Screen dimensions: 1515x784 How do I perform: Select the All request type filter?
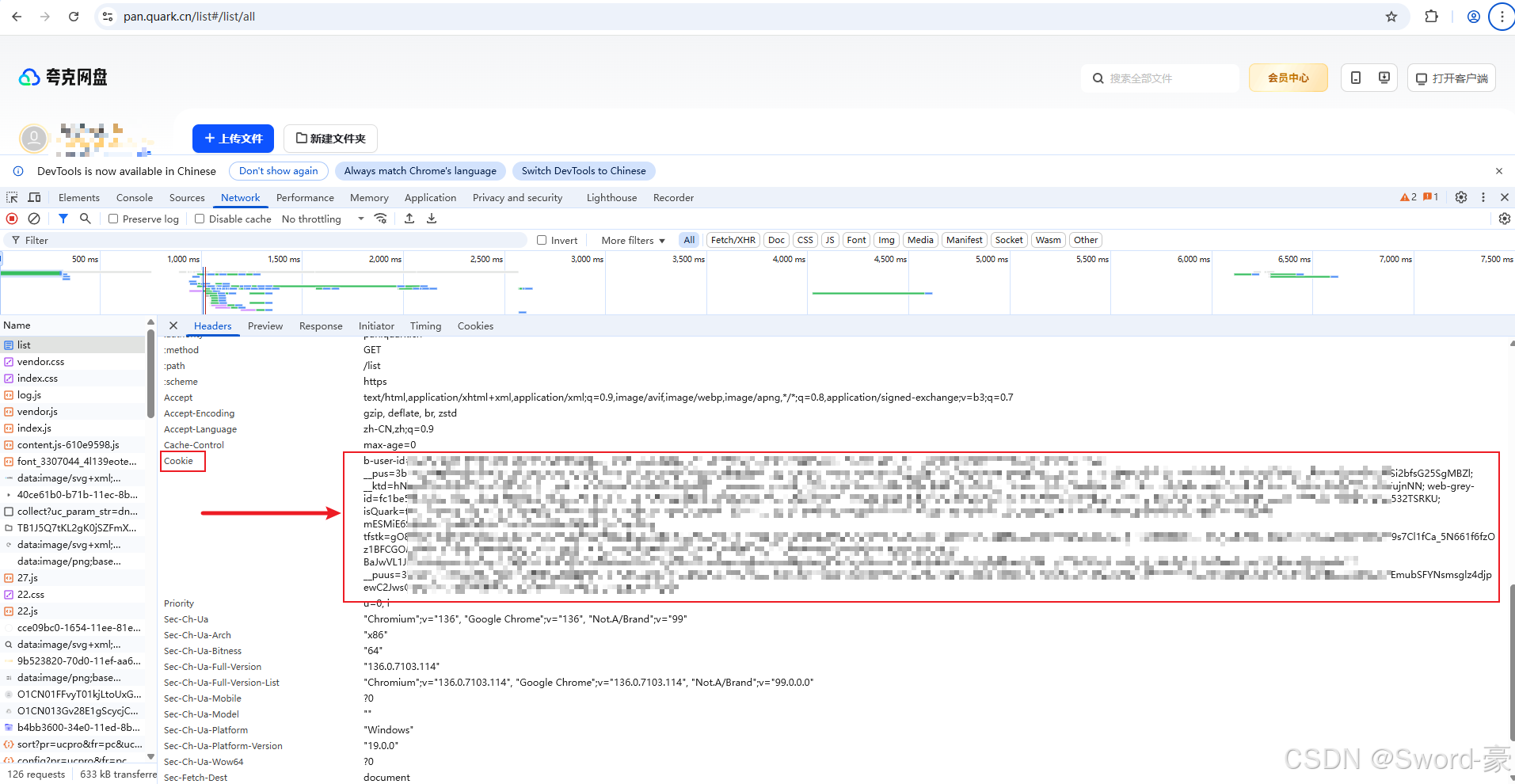[x=689, y=240]
